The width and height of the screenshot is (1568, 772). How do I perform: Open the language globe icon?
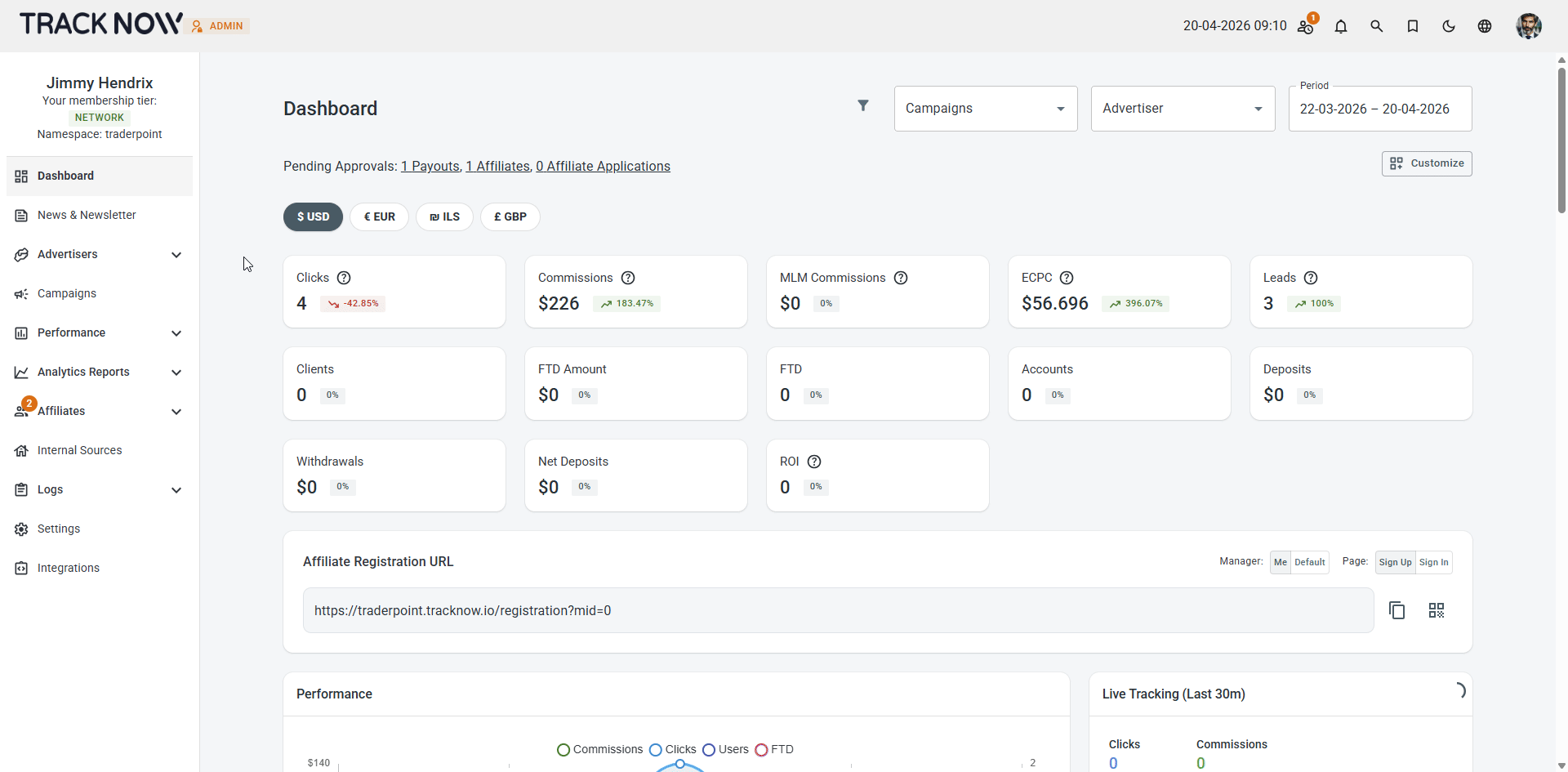click(1485, 26)
